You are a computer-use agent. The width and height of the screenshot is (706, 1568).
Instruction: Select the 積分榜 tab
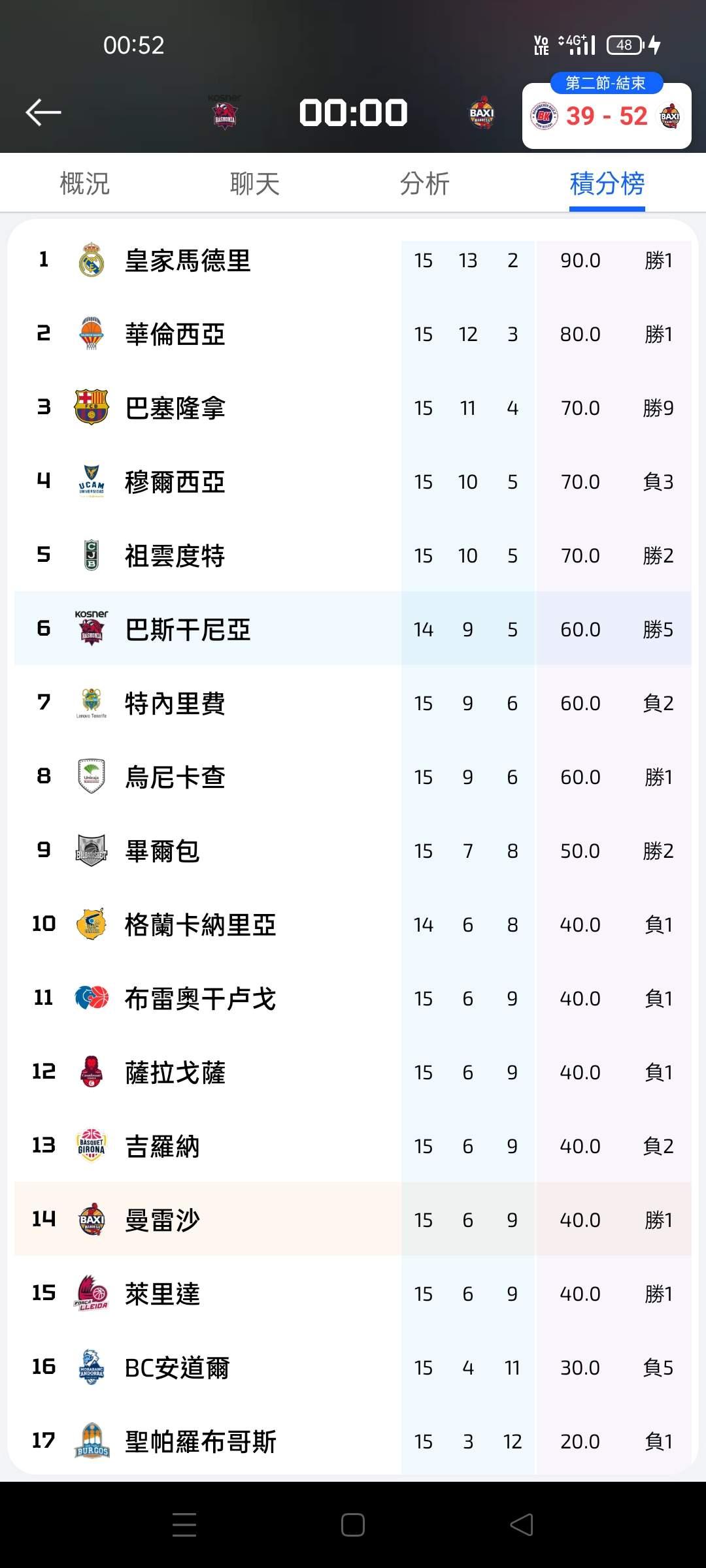(x=607, y=184)
